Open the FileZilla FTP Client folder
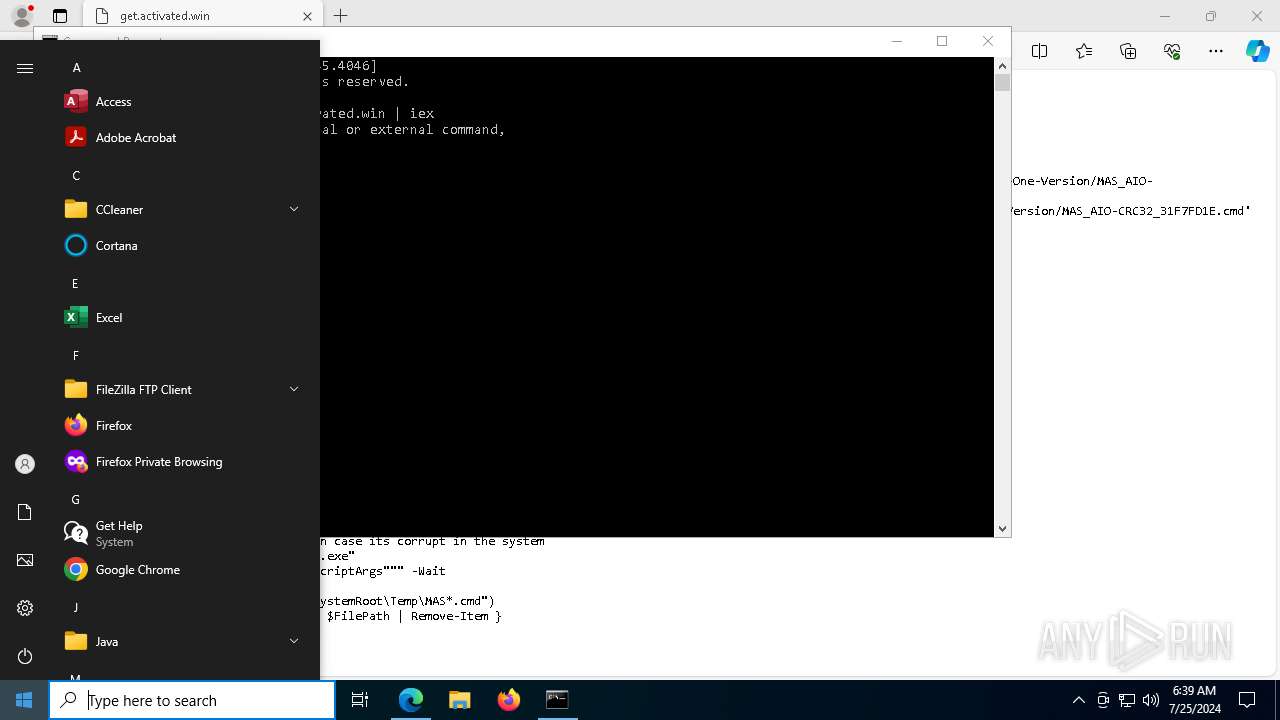The width and height of the screenshot is (1280, 720). click(184, 390)
